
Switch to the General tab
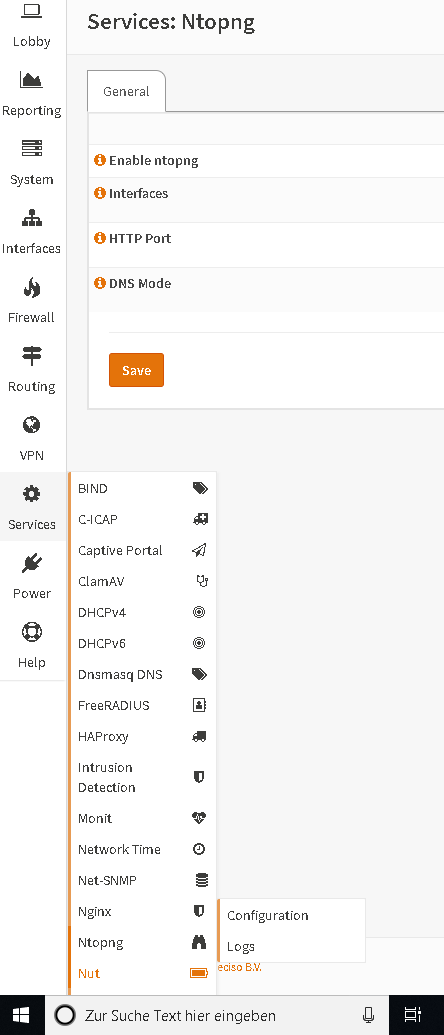(x=126, y=91)
